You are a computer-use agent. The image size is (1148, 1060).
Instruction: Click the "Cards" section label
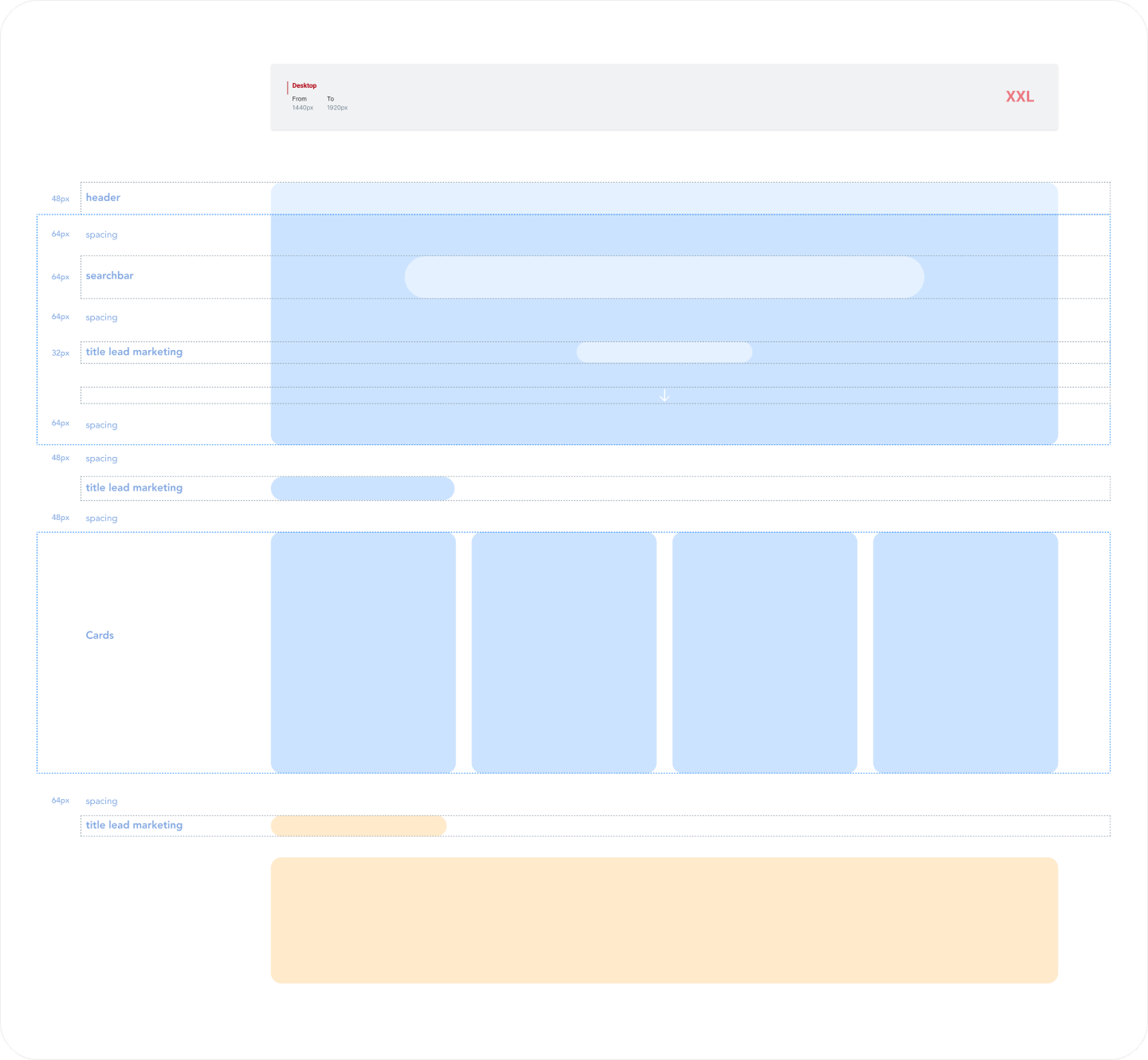[100, 636]
